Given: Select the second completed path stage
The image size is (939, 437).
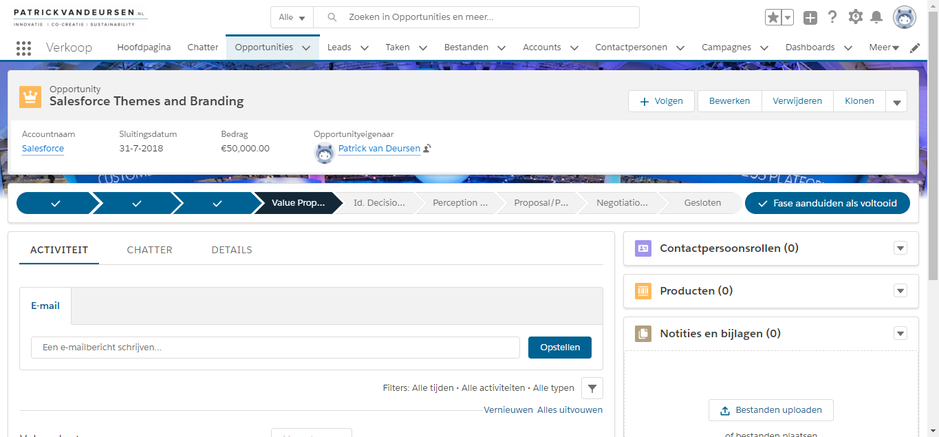Looking at the screenshot, I should pos(136,204).
